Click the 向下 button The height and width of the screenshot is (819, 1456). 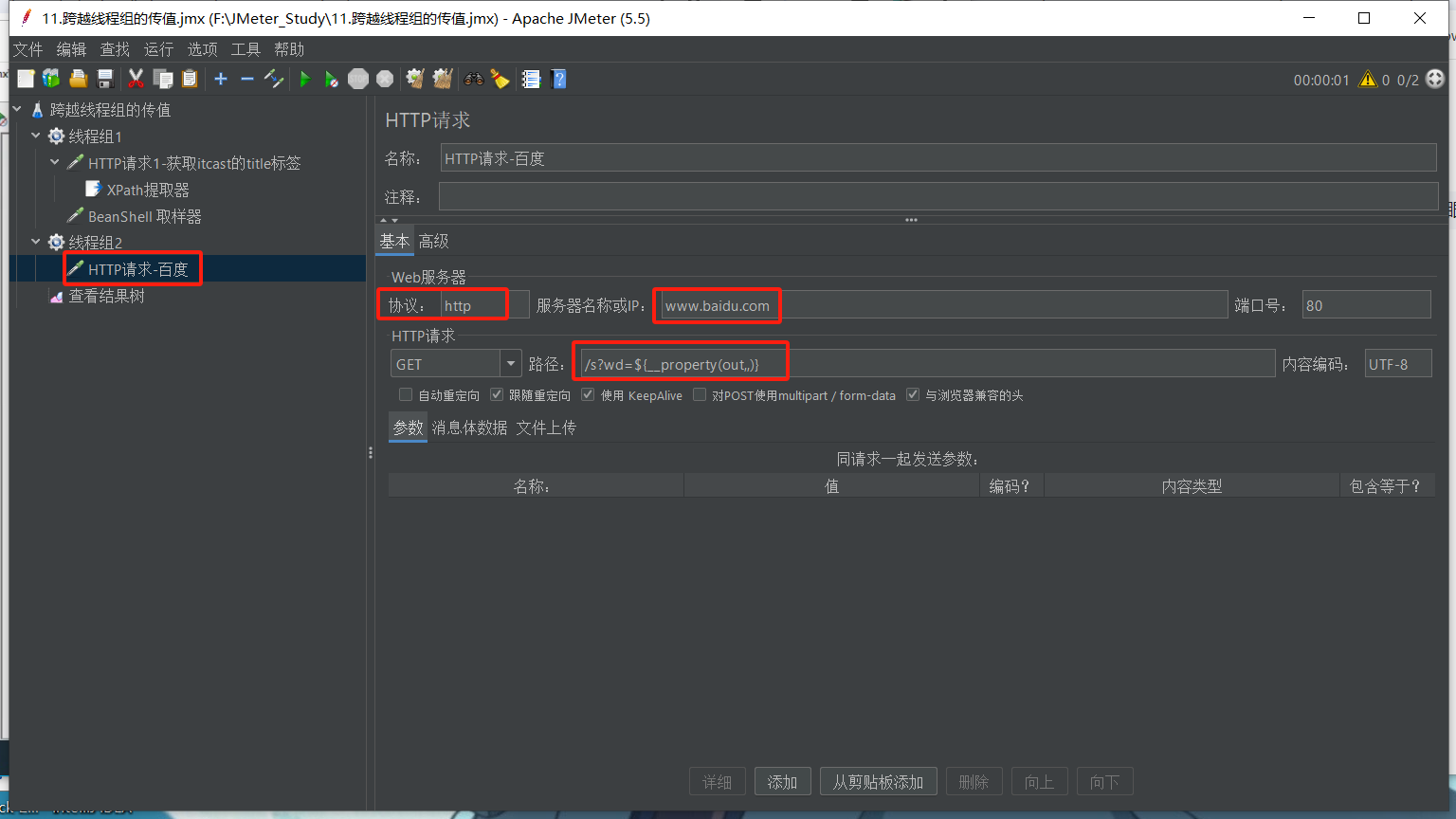pyautogui.click(x=1104, y=782)
